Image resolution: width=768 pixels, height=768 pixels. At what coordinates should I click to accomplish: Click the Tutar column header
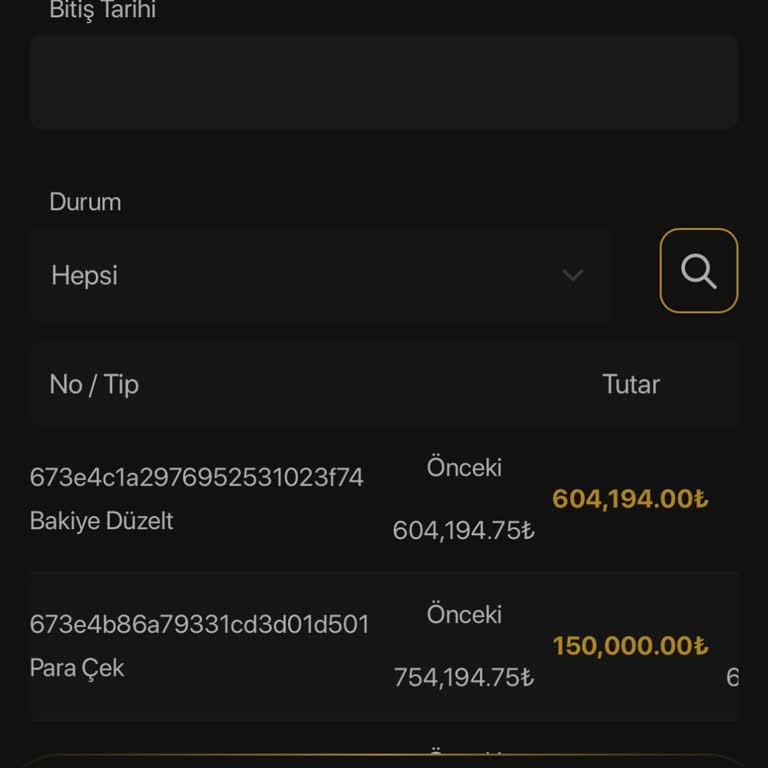631,384
